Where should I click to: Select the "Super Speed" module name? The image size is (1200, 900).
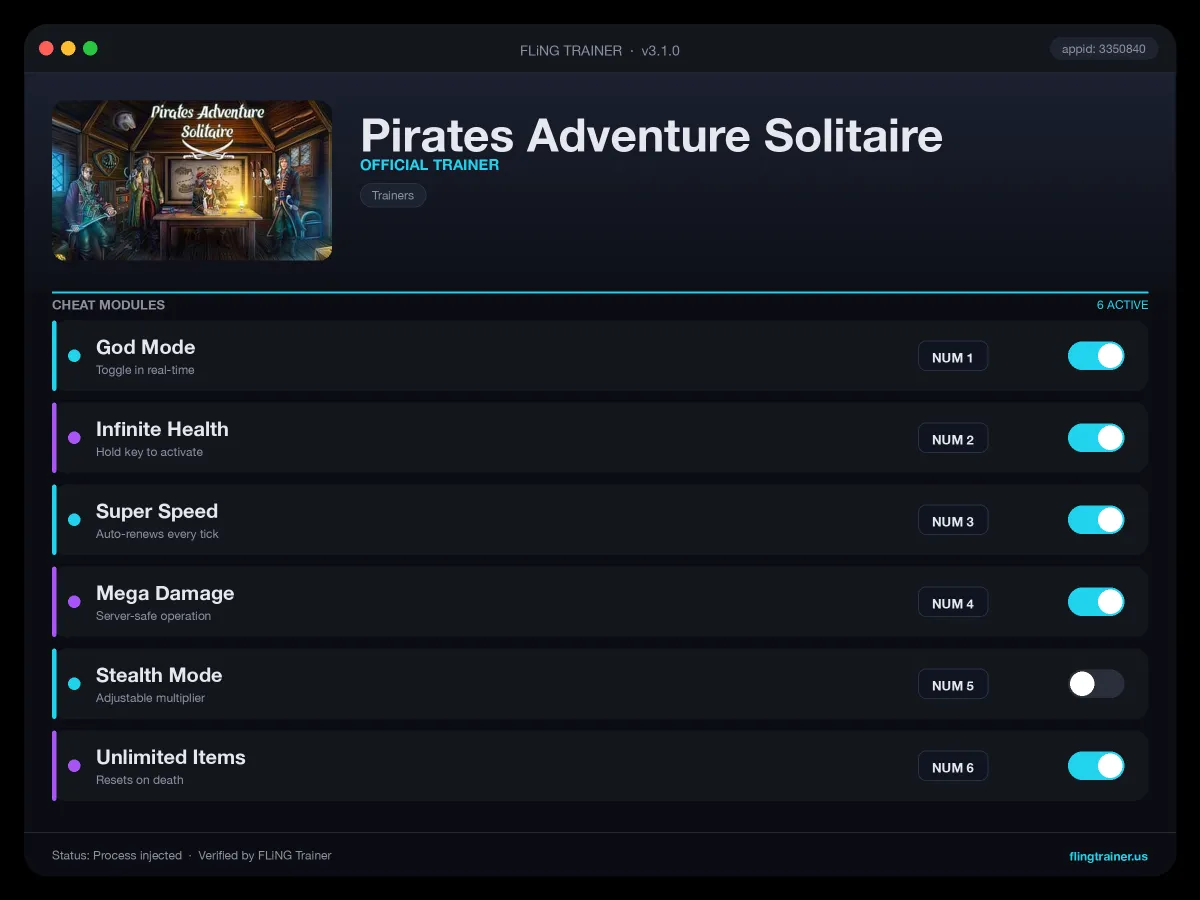157,511
